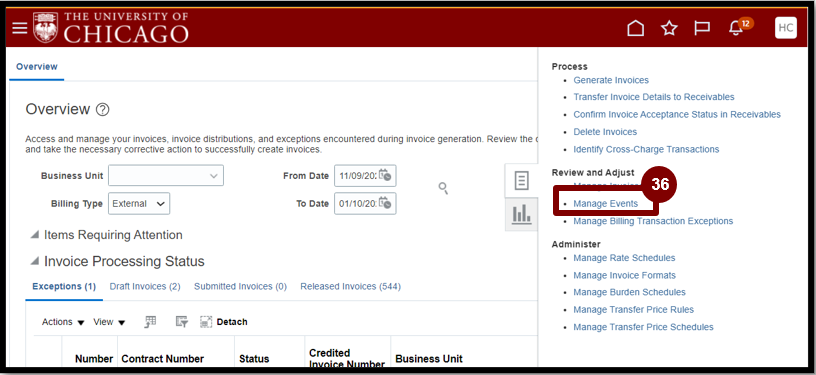Screen dimensions: 816x375
Task: Click the Detach button in table toolbar
Action: [x=224, y=322]
